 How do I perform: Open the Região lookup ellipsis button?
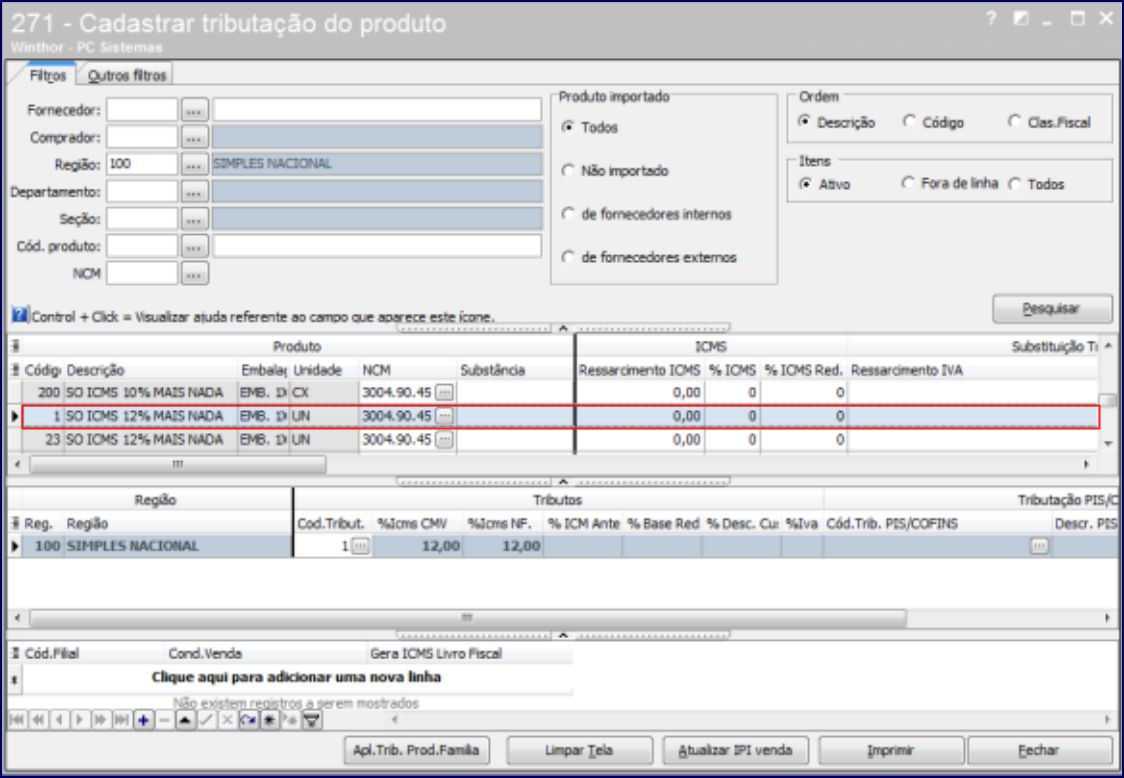[x=194, y=164]
